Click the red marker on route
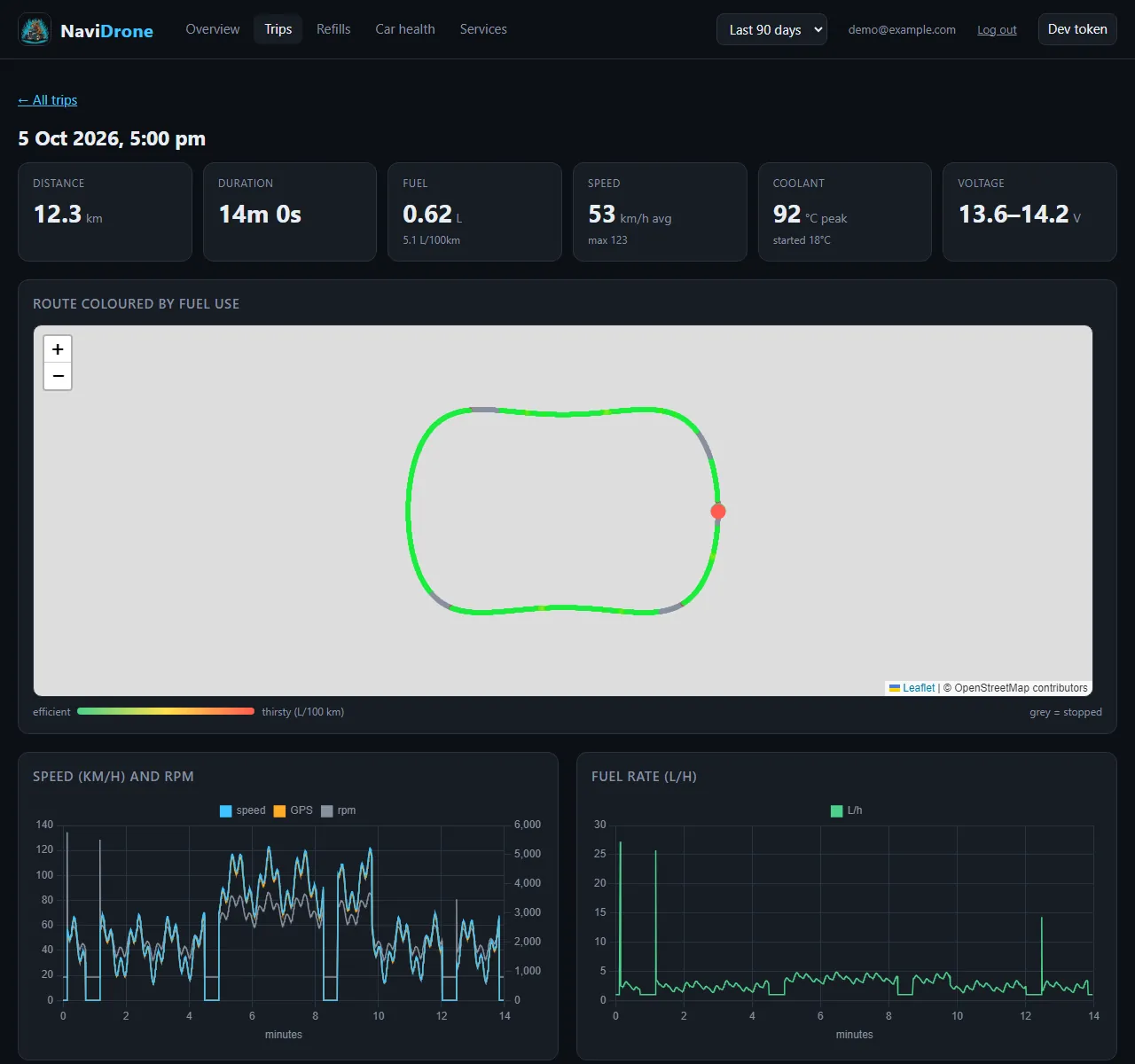Image resolution: width=1135 pixels, height=1064 pixels. 718,512
